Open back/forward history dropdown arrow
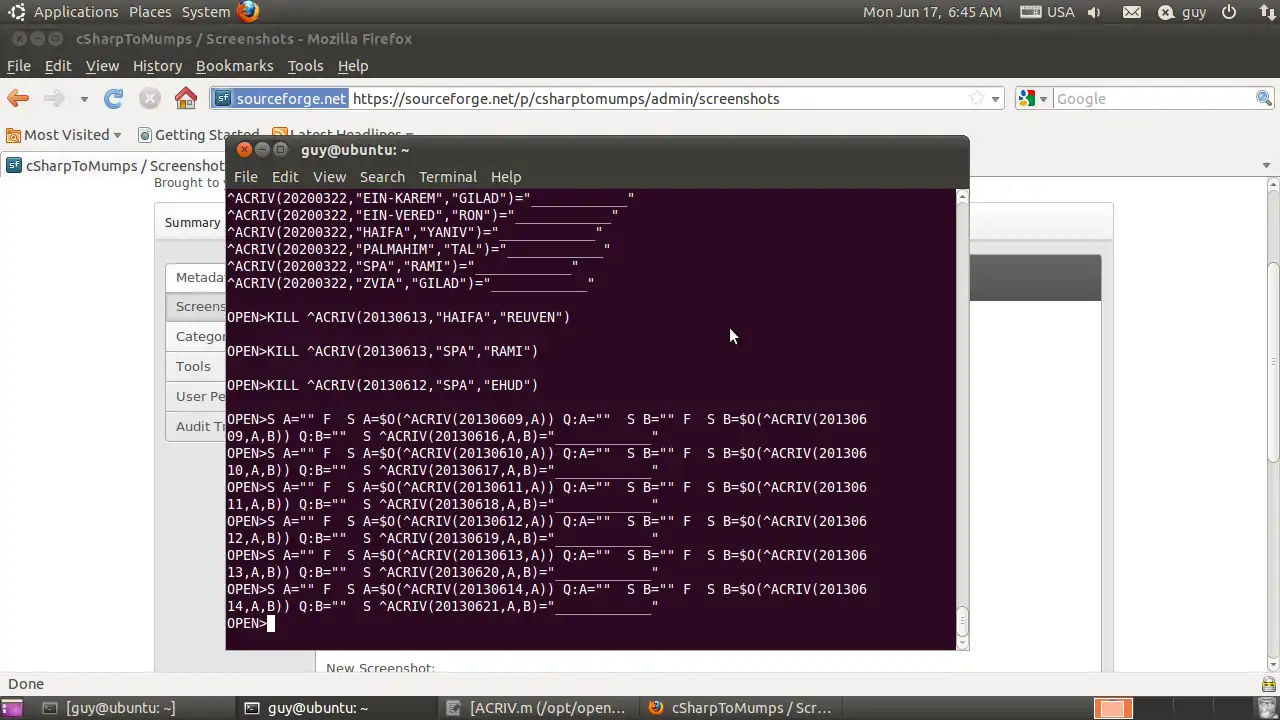 [x=84, y=98]
